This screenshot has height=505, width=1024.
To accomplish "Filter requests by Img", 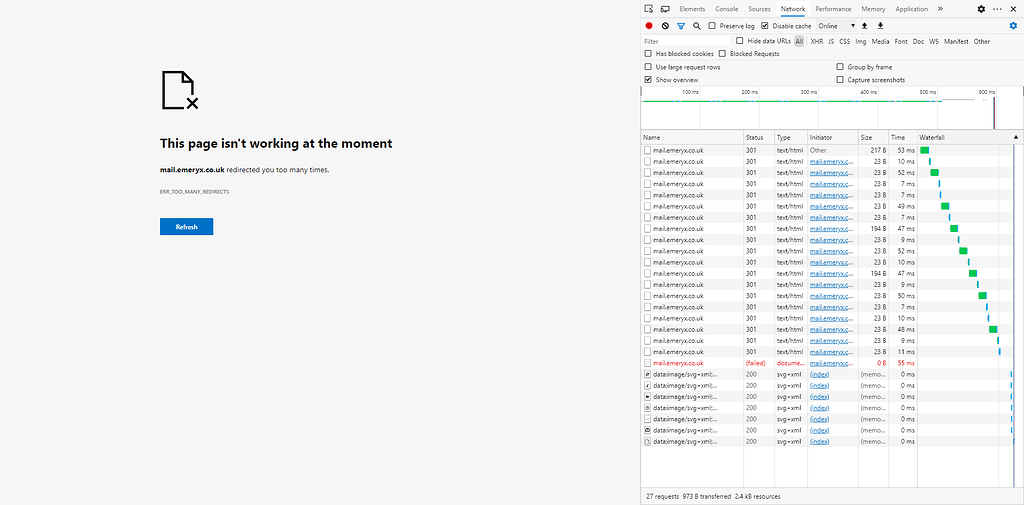I will tap(861, 41).
